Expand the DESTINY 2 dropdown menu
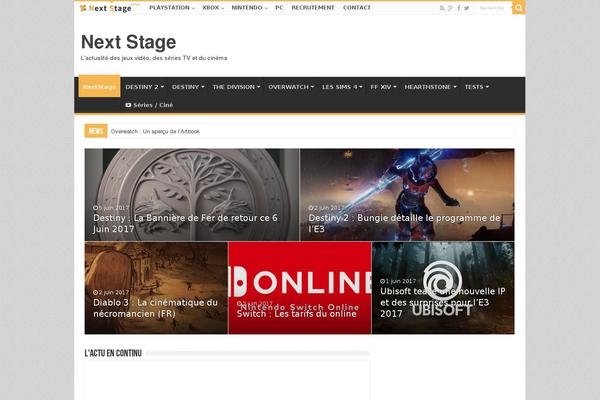This screenshot has height=400, width=600. (145, 87)
